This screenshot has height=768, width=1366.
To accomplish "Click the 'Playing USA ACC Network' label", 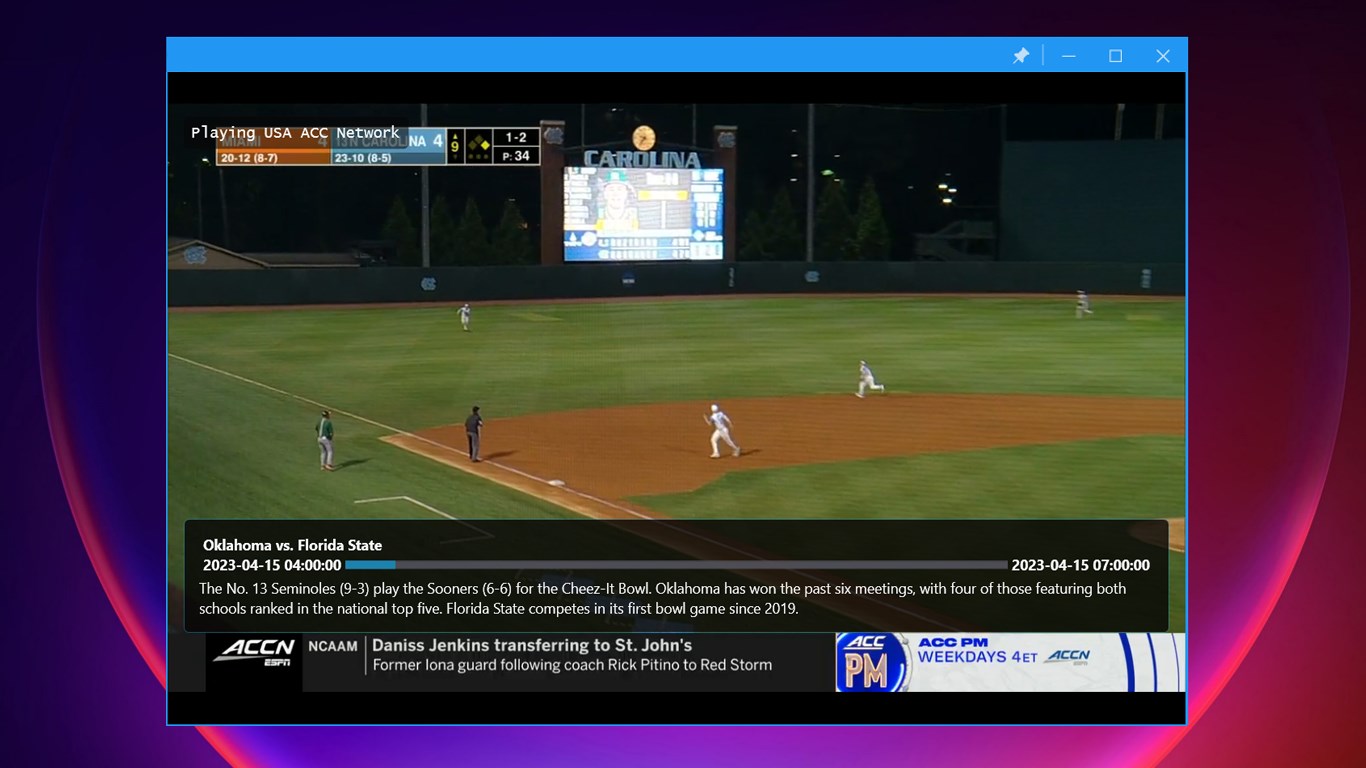I will click(x=296, y=131).
